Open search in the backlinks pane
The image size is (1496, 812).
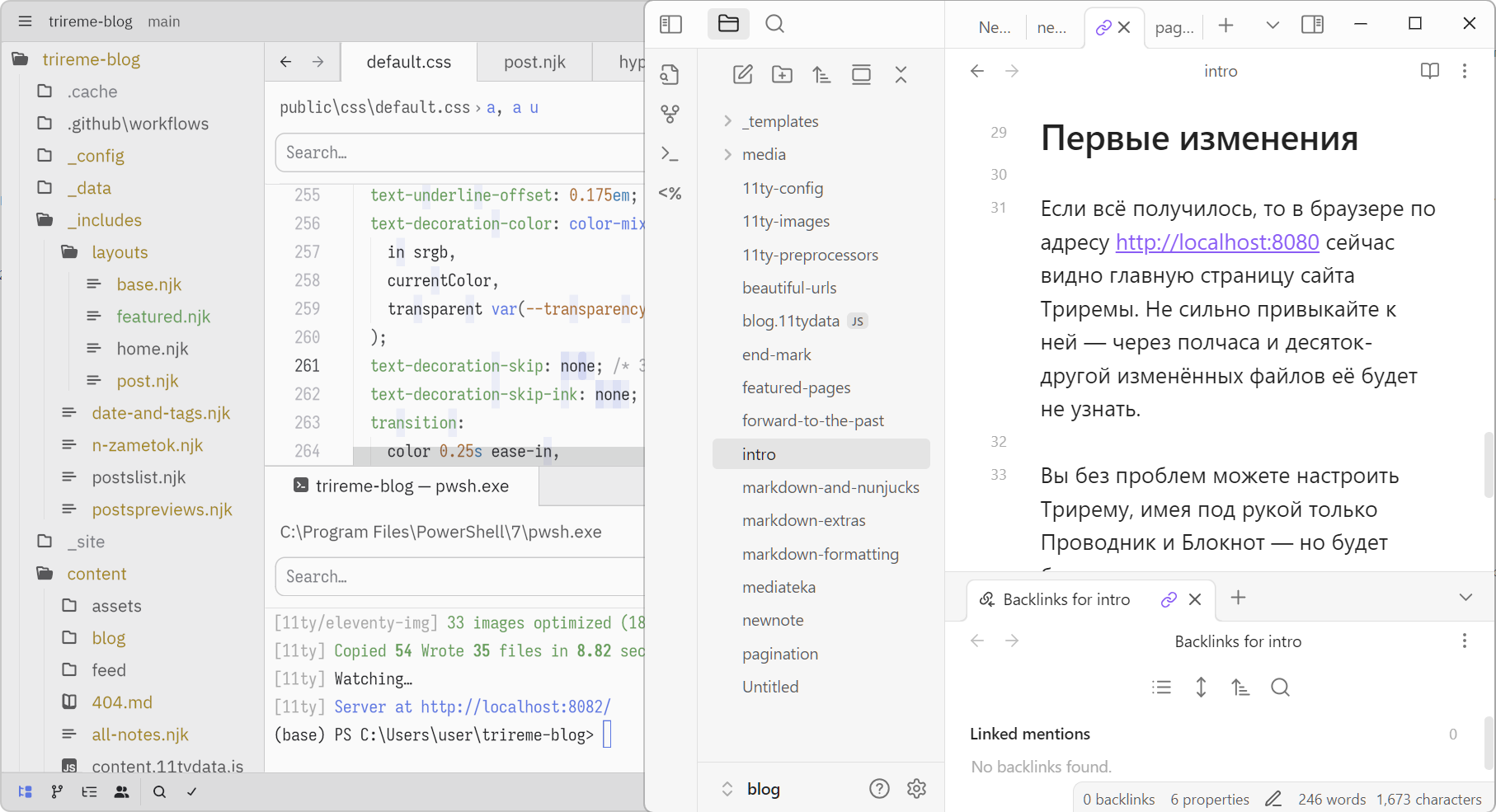(1280, 688)
